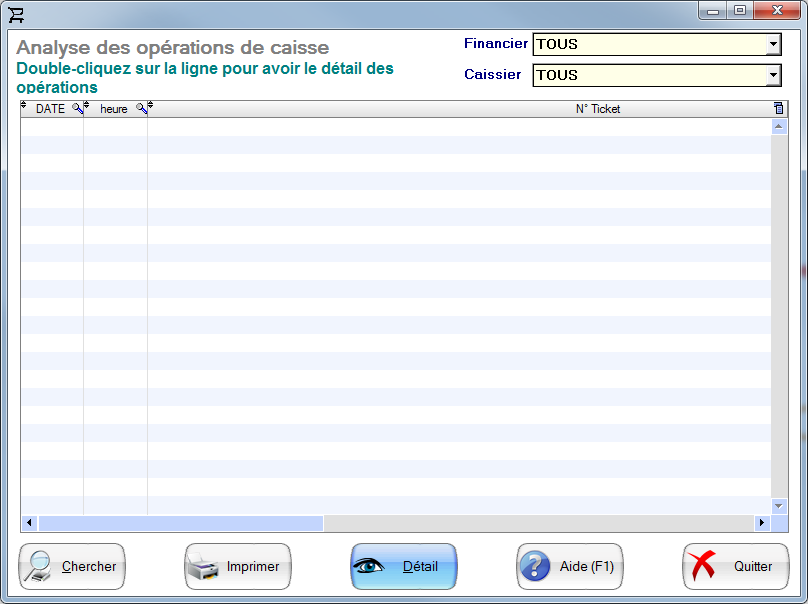Click the Caissier dropdown arrow showing TOUS

click(773, 75)
